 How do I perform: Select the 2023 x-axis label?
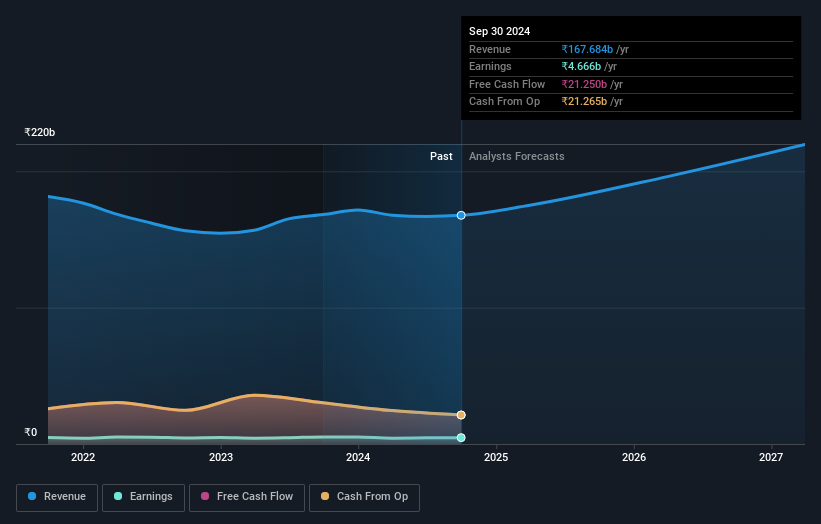click(x=221, y=457)
